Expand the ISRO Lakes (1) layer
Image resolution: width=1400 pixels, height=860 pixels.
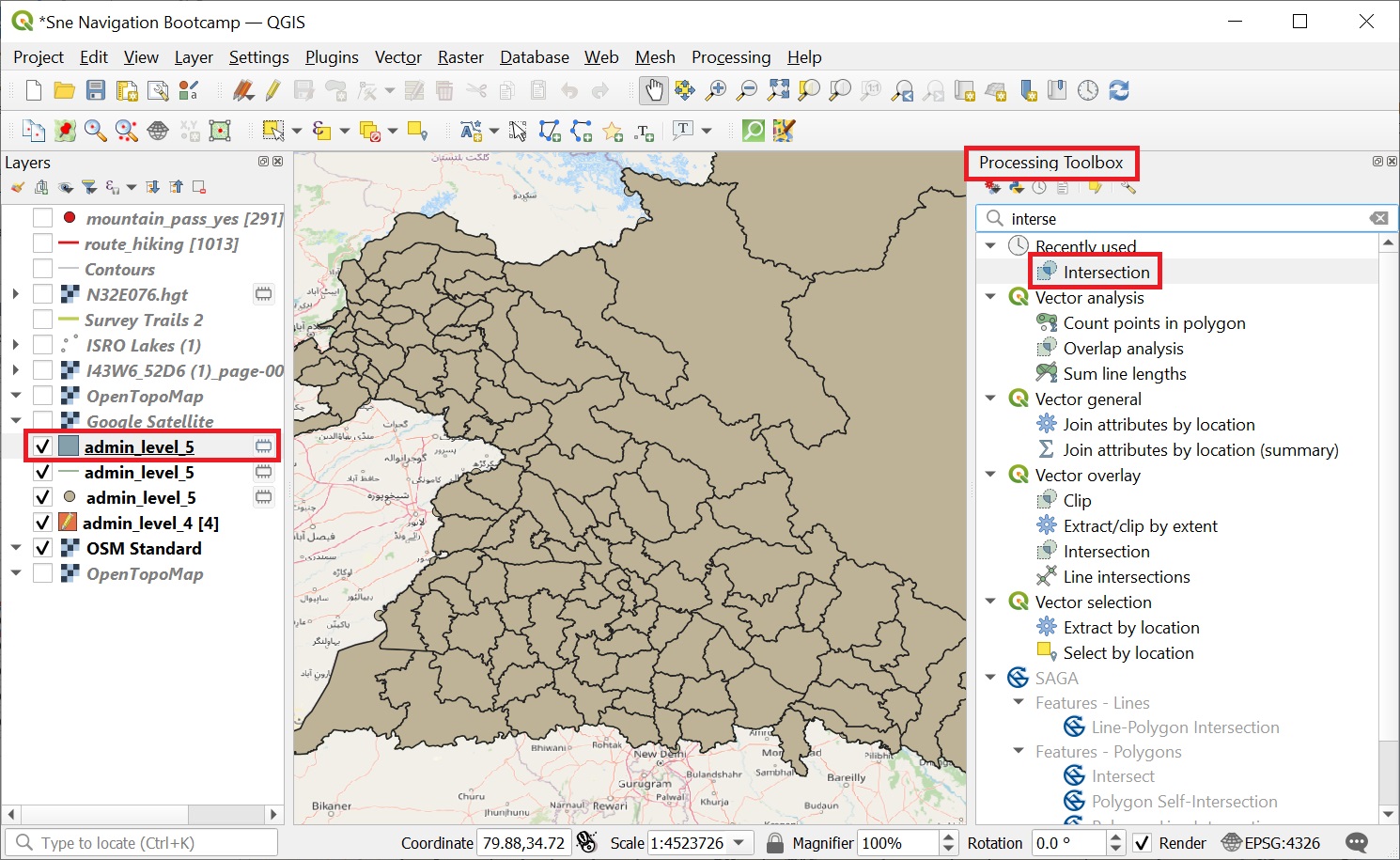click(x=16, y=345)
